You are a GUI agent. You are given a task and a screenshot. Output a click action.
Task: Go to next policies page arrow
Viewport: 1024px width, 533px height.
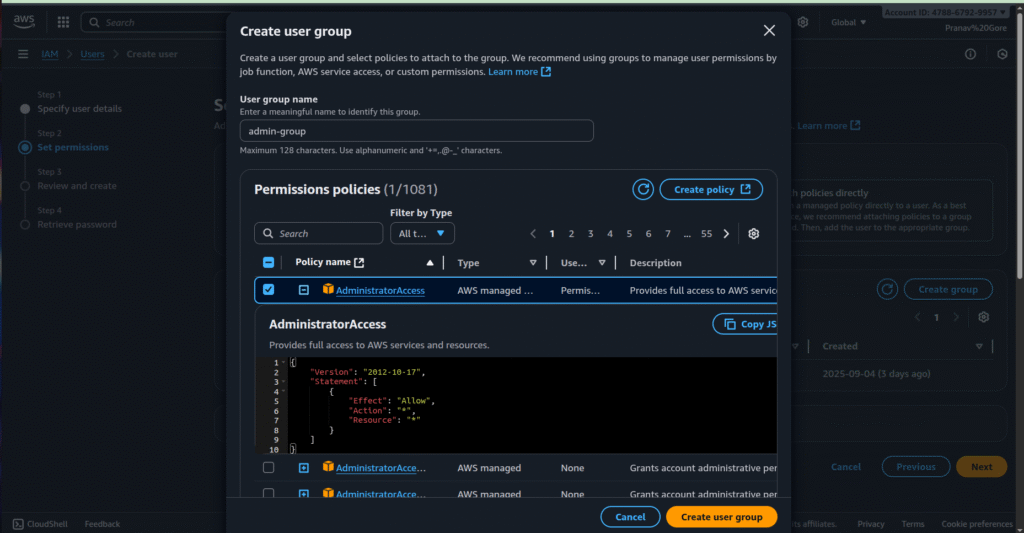[726, 233]
